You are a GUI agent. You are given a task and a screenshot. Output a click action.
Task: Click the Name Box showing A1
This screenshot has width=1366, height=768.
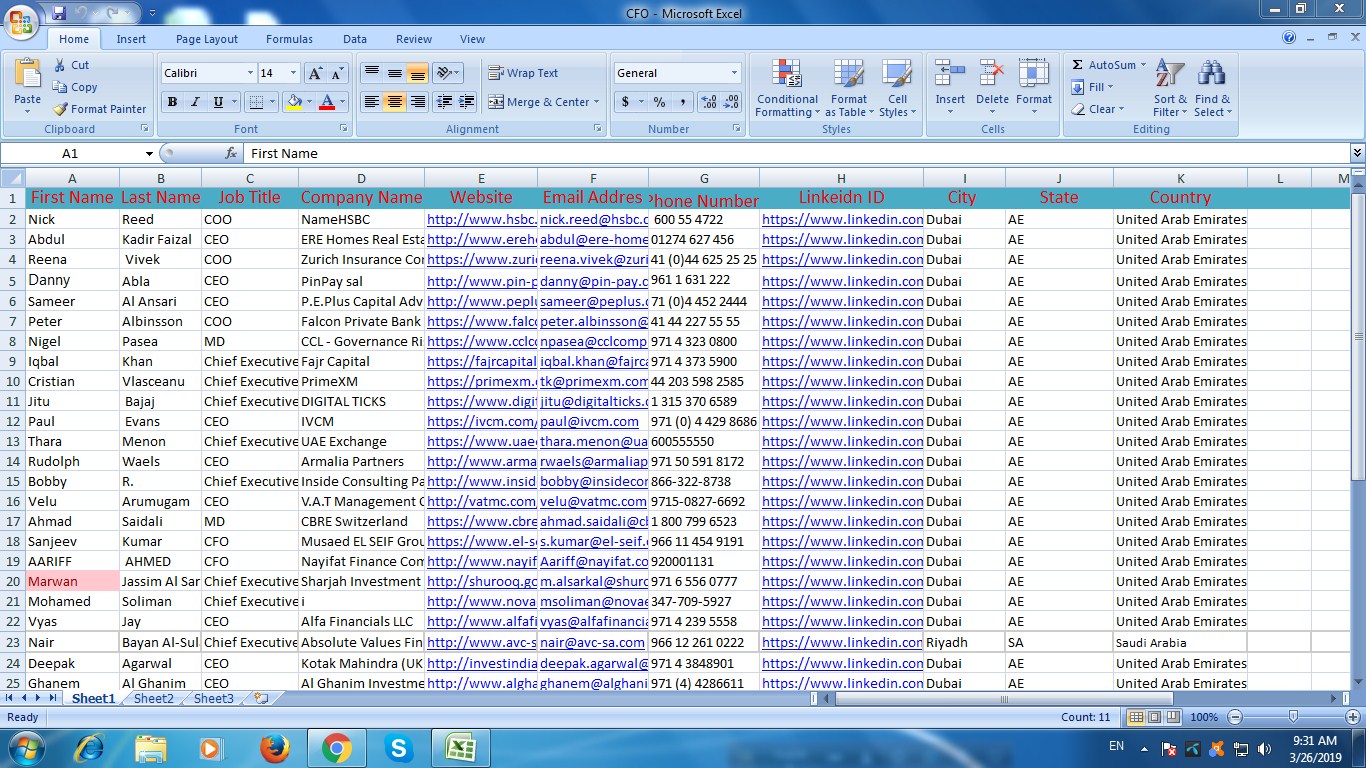(70, 153)
